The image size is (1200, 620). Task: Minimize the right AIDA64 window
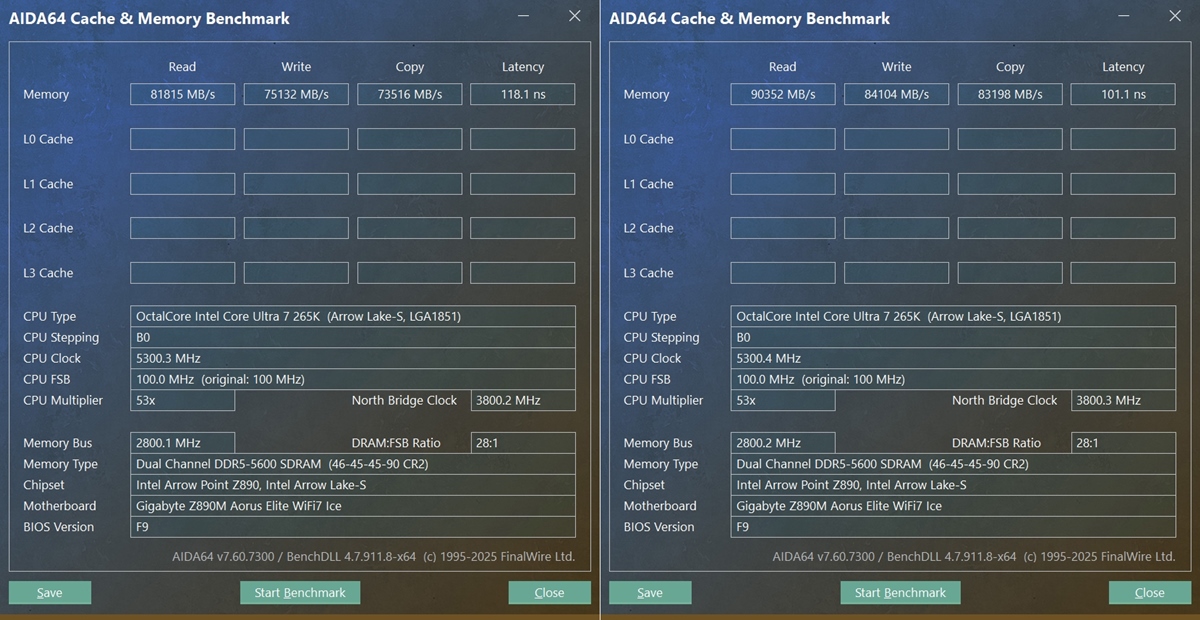pyautogui.click(x=1126, y=17)
